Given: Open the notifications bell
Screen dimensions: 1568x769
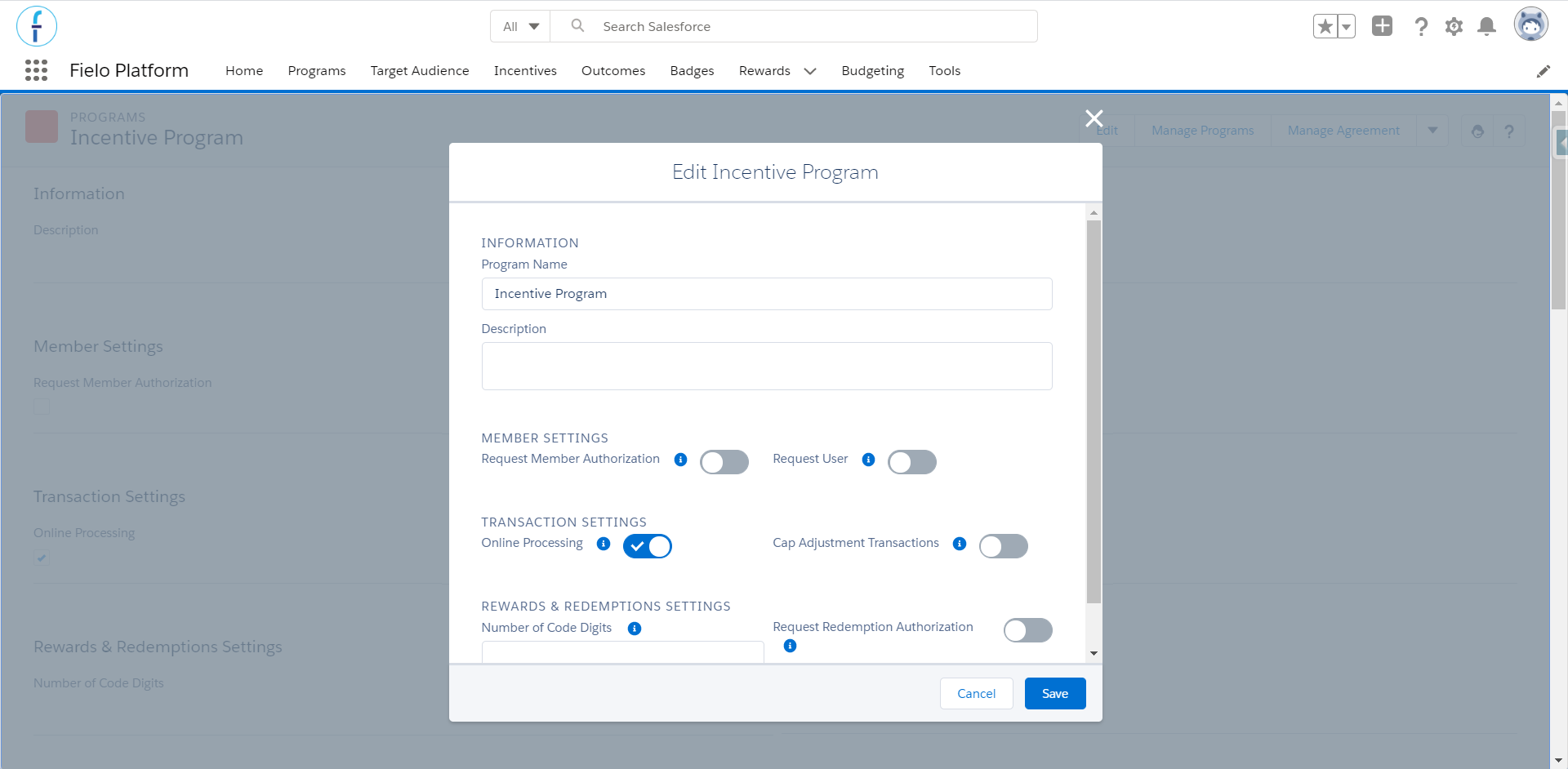Looking at the screenshot, I should pos(1486,26).
